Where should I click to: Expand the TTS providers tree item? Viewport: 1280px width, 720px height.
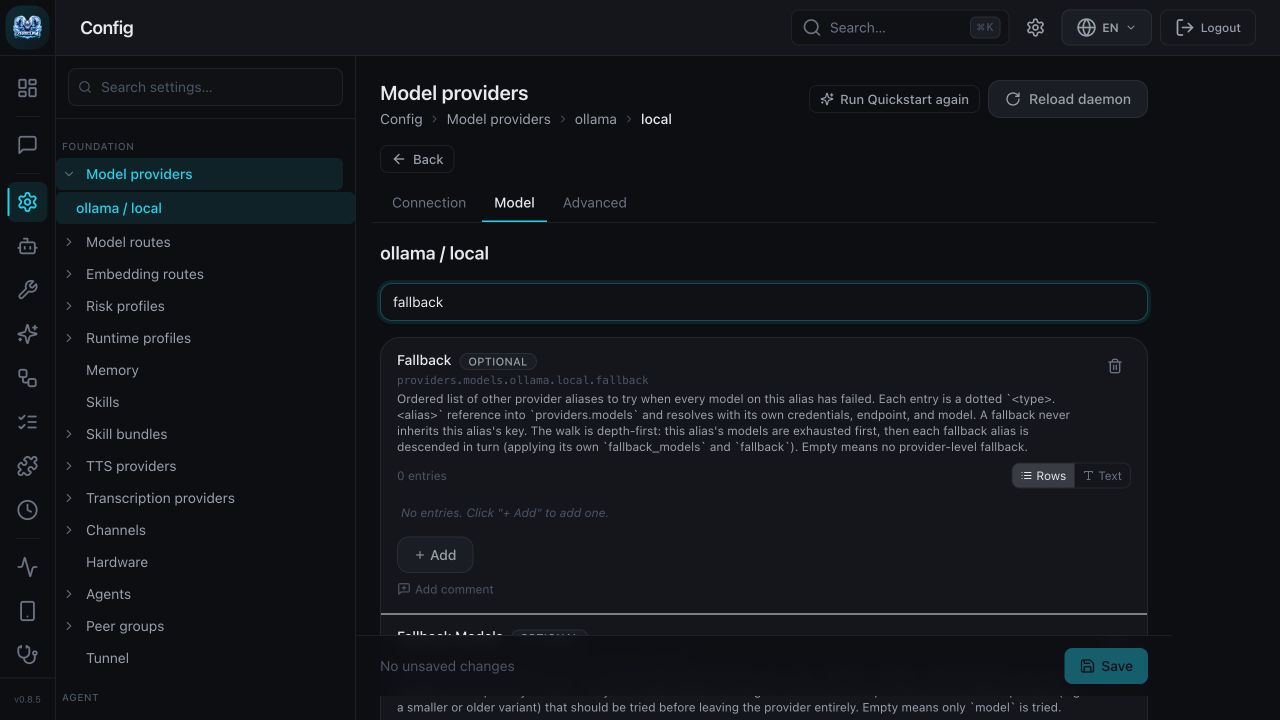tap(69, 466)
